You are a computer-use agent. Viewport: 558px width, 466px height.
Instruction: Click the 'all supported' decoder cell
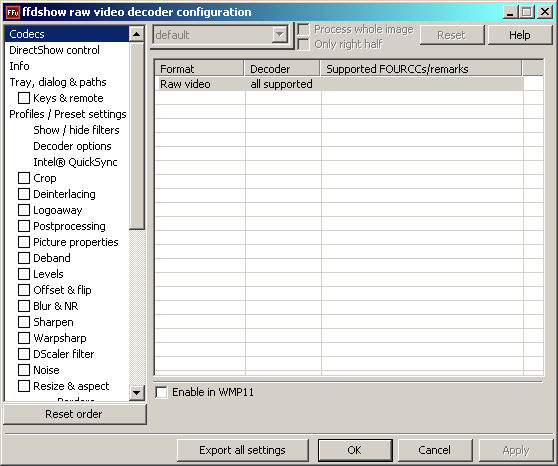tap(281, 84)
